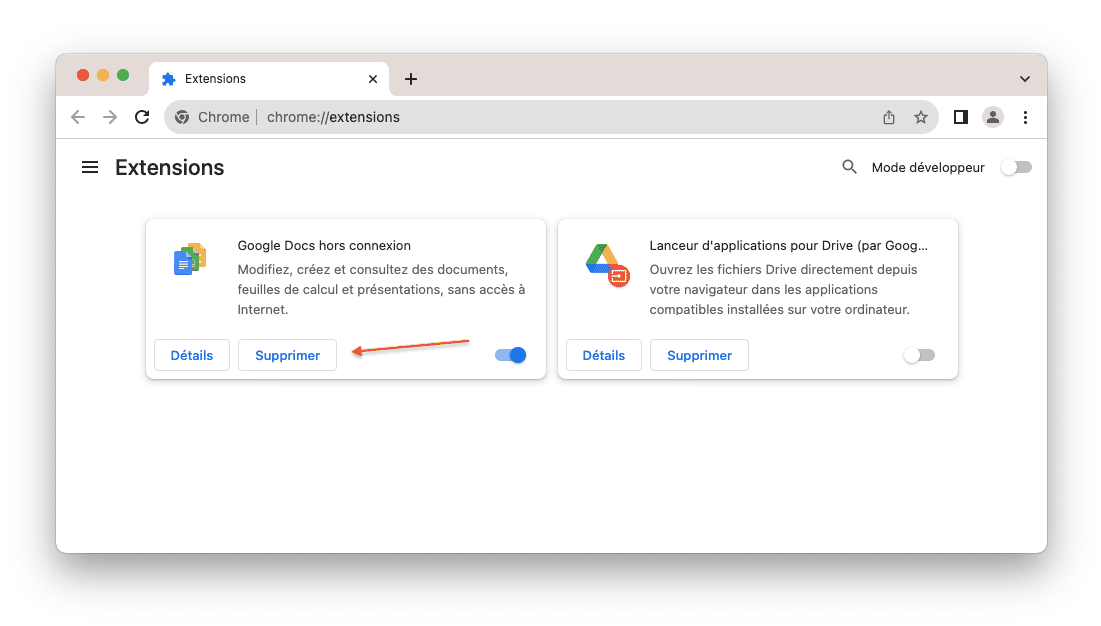Image resolution: width=1101 pixels, height=626 pixels.
Task: Click the description 'Ouvrez les fichiers Drive directement'
Action: point(783,289)
